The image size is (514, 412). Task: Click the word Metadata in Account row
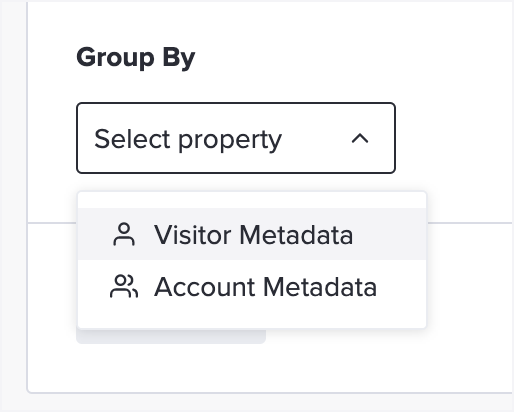click(320, 287)
